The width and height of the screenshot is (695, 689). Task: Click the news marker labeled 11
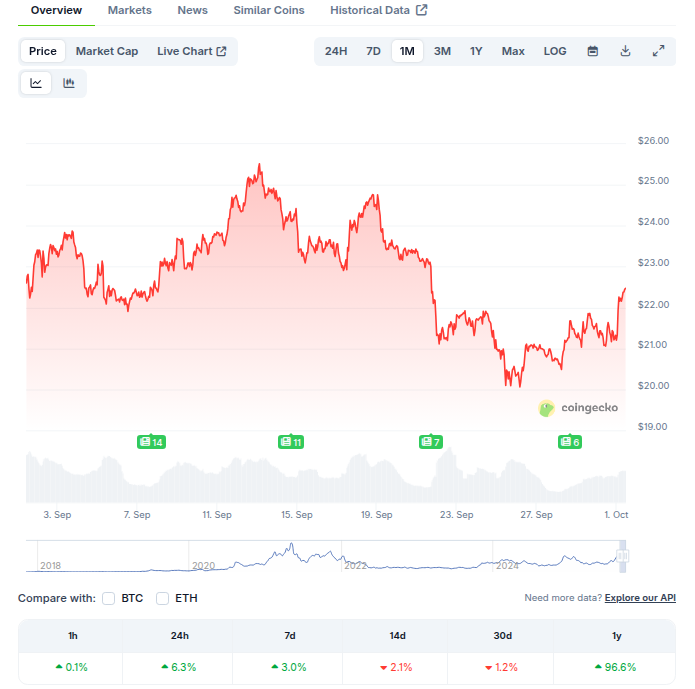point(291,442)
